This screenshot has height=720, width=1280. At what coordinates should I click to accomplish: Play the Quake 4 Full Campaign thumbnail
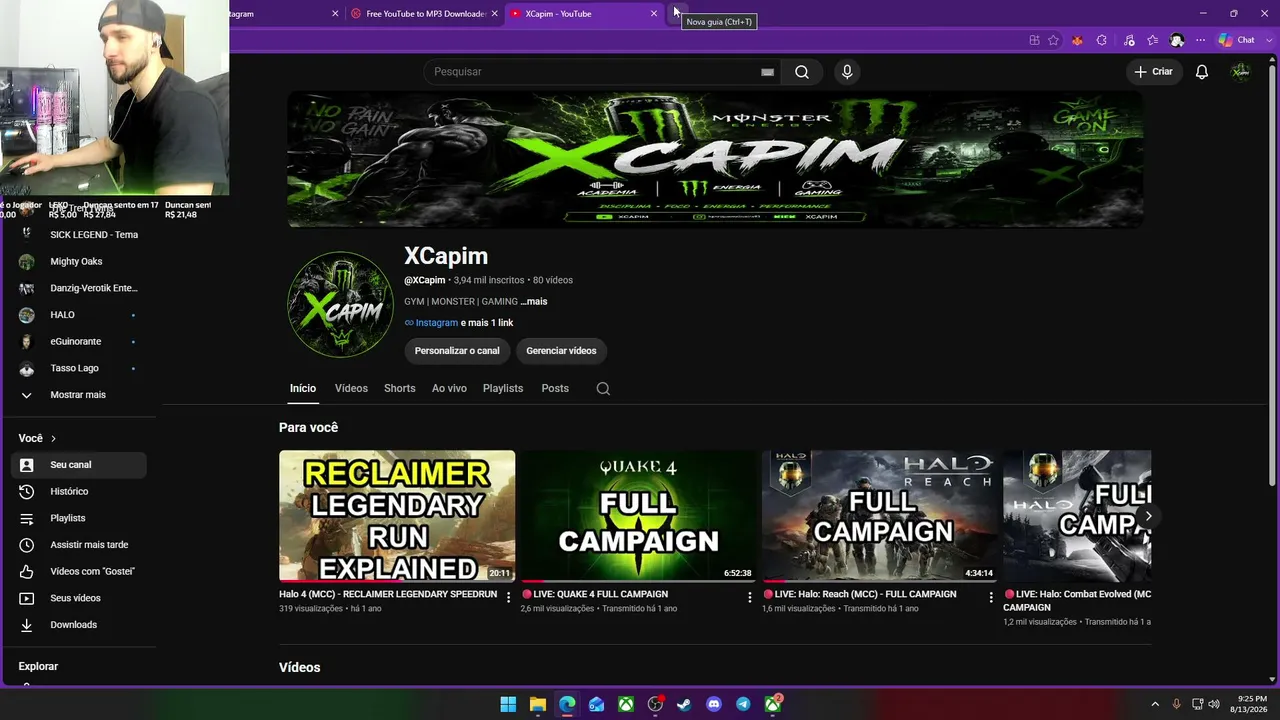(x=638, y=516)
